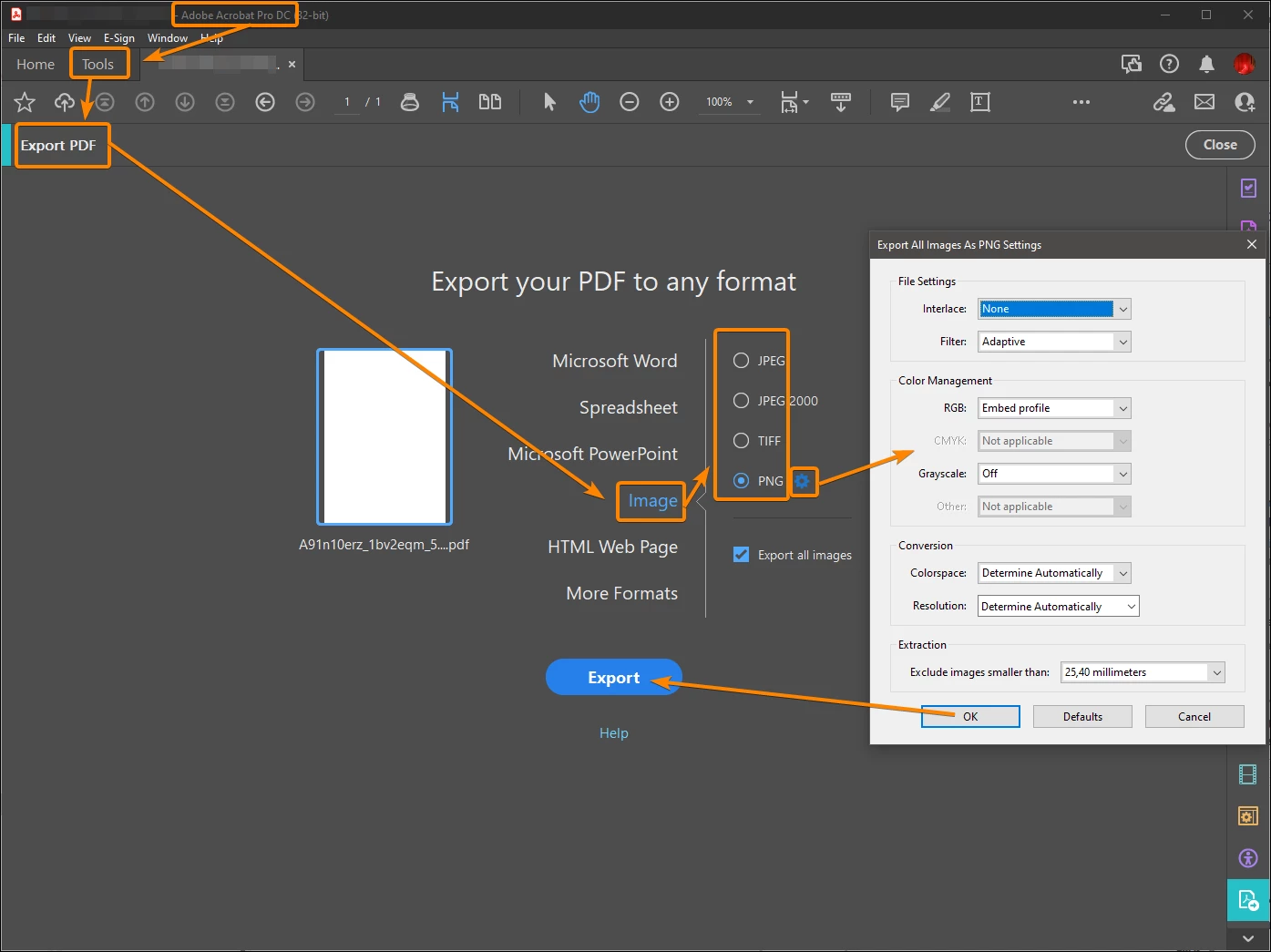Click the fit width scrolling icon
1271x952 pixels.
click(450, 102)
